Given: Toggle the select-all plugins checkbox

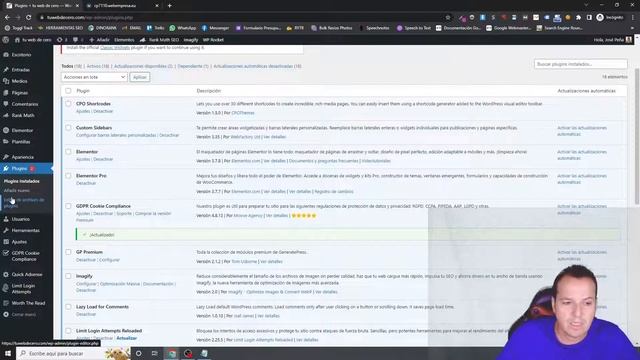Looking at the screenshot, I should [68, 91].
